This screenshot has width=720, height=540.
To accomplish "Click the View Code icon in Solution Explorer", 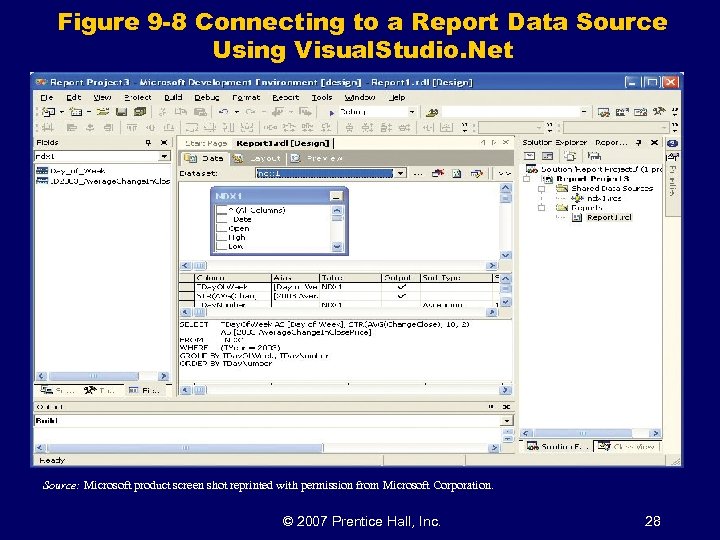I will [529, 156].
